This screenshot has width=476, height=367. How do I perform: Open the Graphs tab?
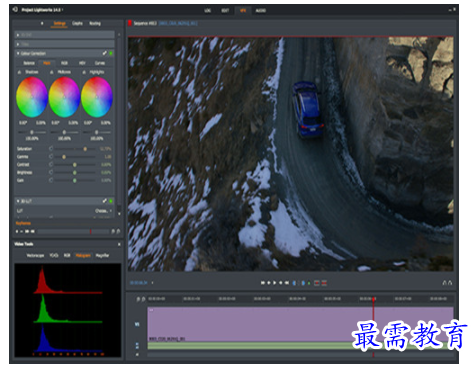(77, 23)
